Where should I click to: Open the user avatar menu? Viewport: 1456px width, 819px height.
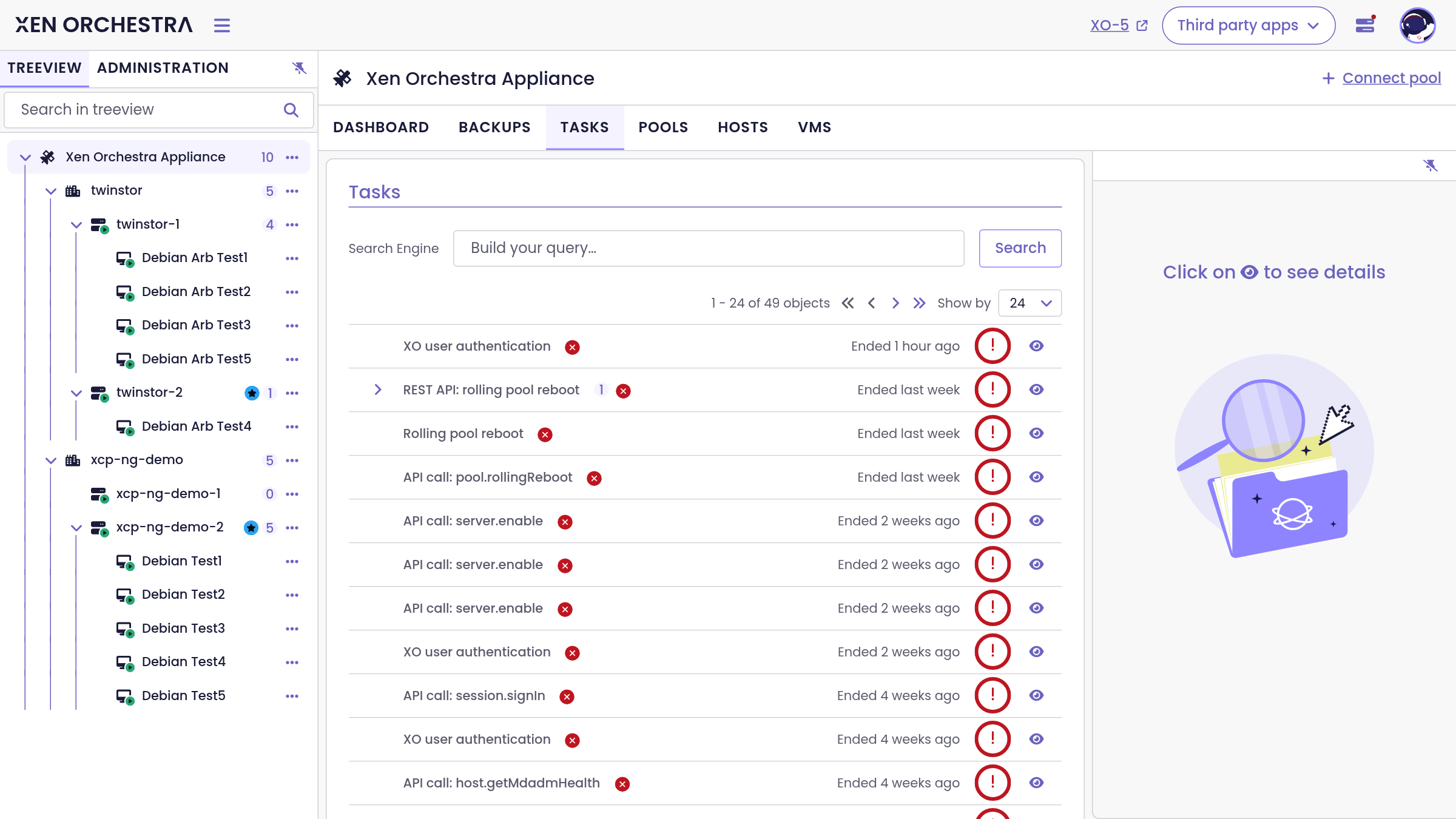point(1417,25)
